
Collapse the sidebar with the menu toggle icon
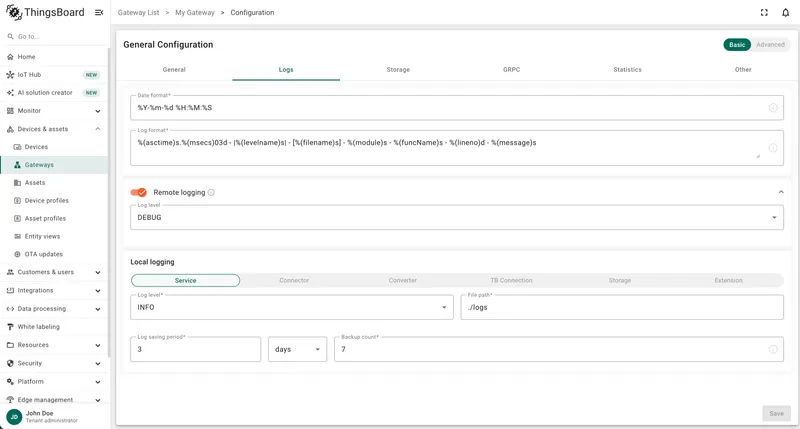99,12
